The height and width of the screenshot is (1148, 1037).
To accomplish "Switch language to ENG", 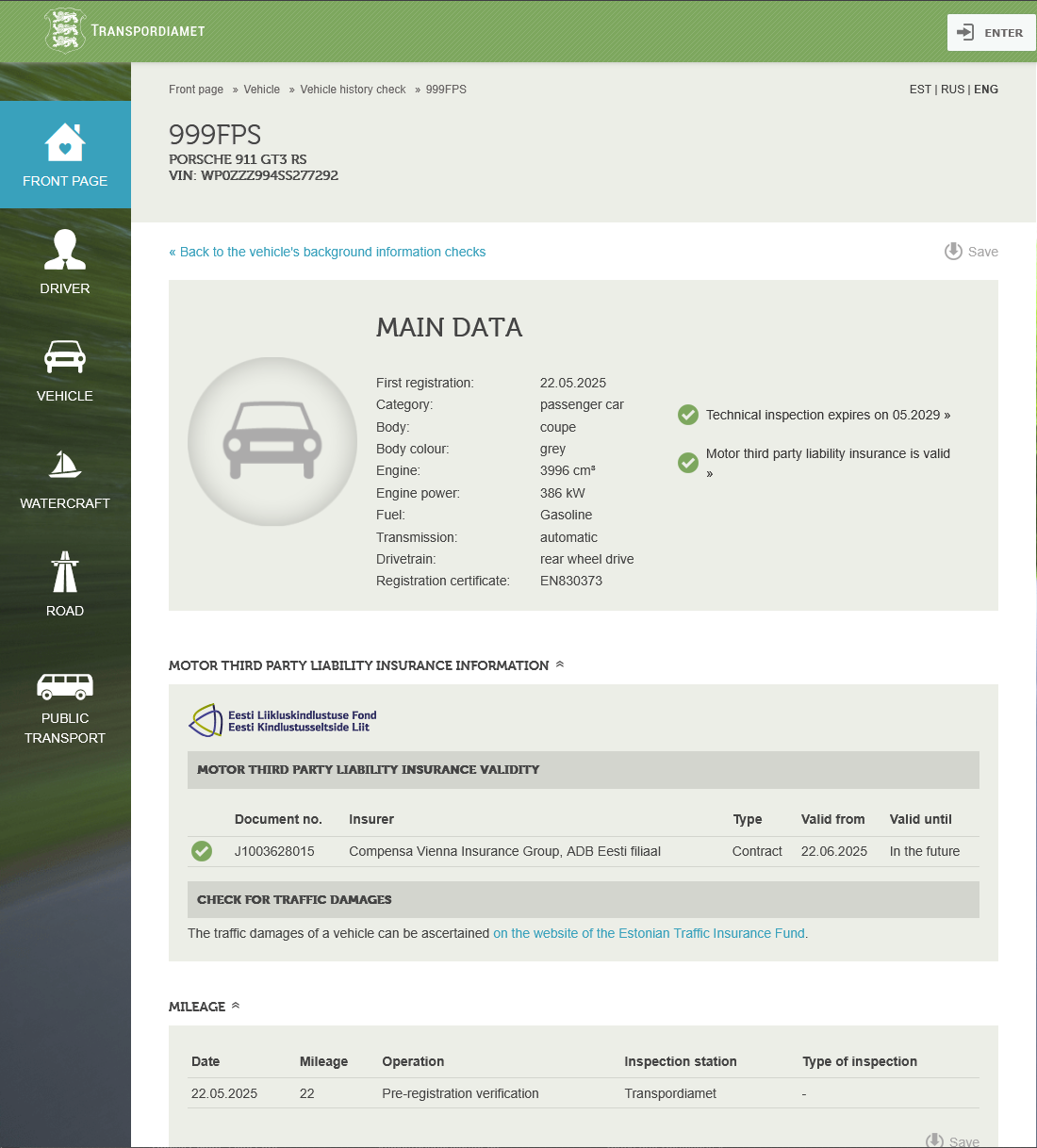I will 986,90.
